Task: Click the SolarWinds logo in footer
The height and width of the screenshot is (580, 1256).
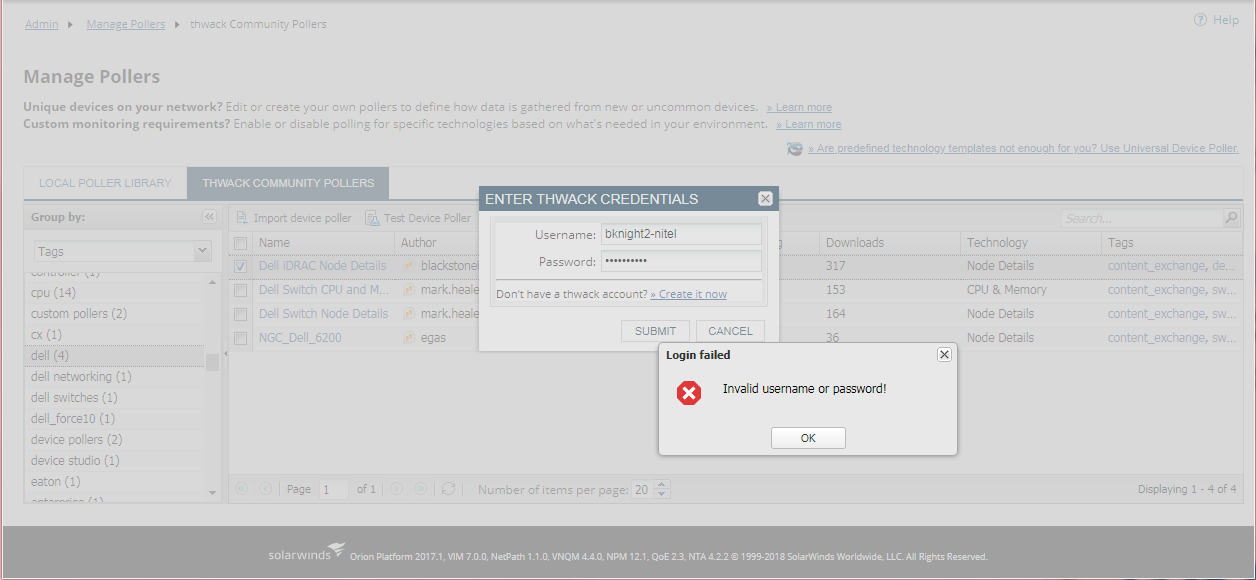Action: coord(306,553)
